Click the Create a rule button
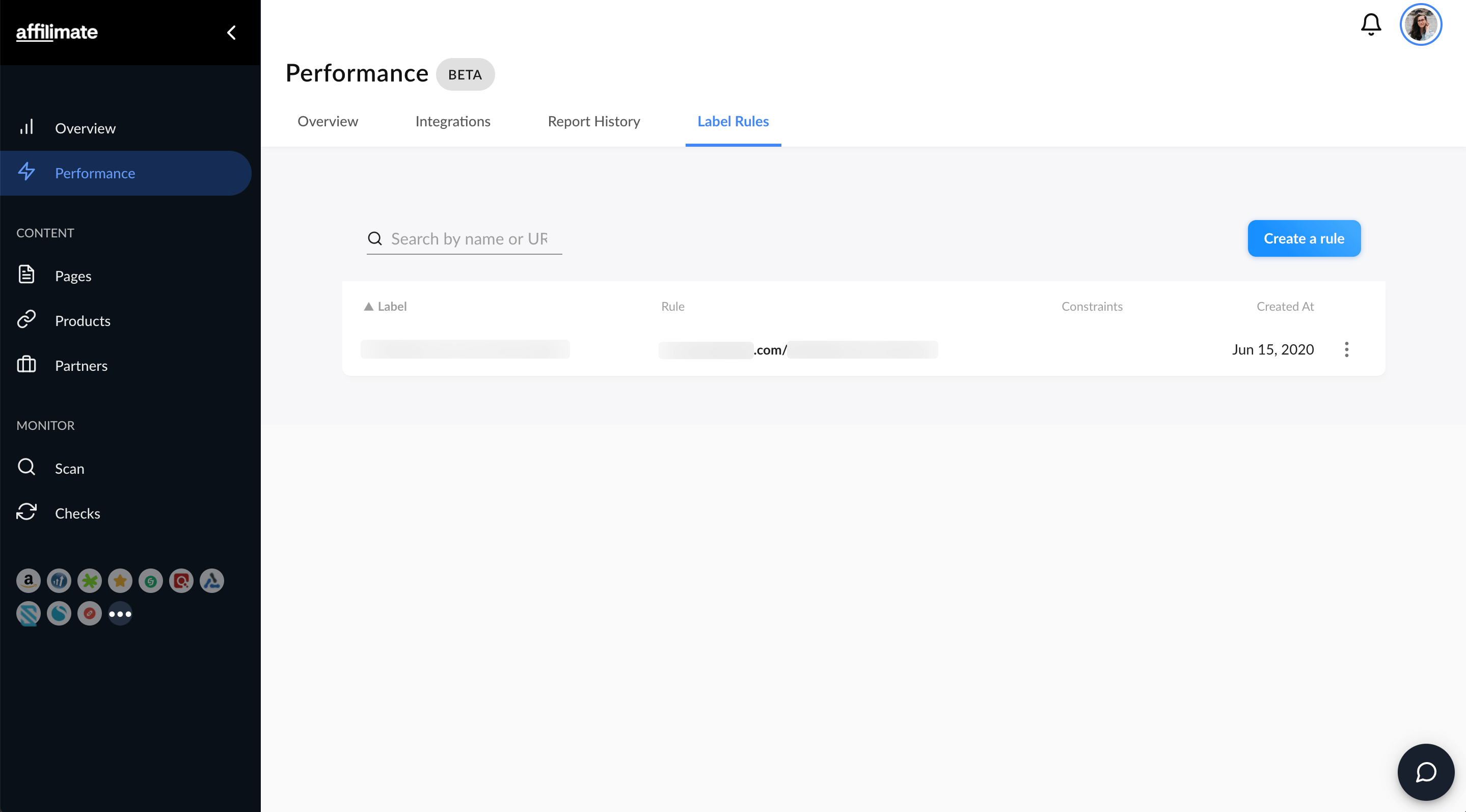The image size is (1466, 812). click(x=1304, y=238)
